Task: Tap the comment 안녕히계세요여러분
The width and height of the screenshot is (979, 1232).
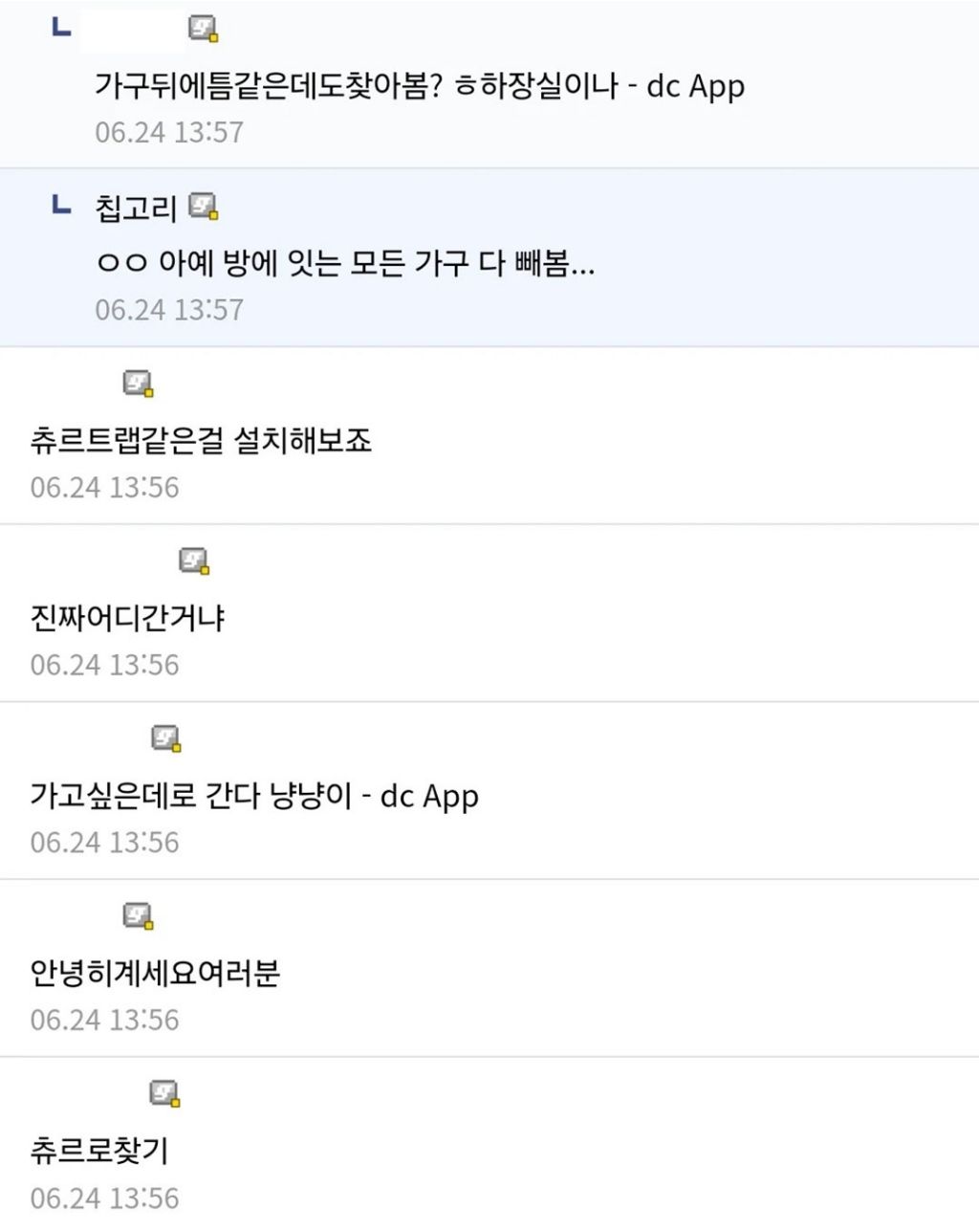Action: pyautogui.click(x=155, y=974)
